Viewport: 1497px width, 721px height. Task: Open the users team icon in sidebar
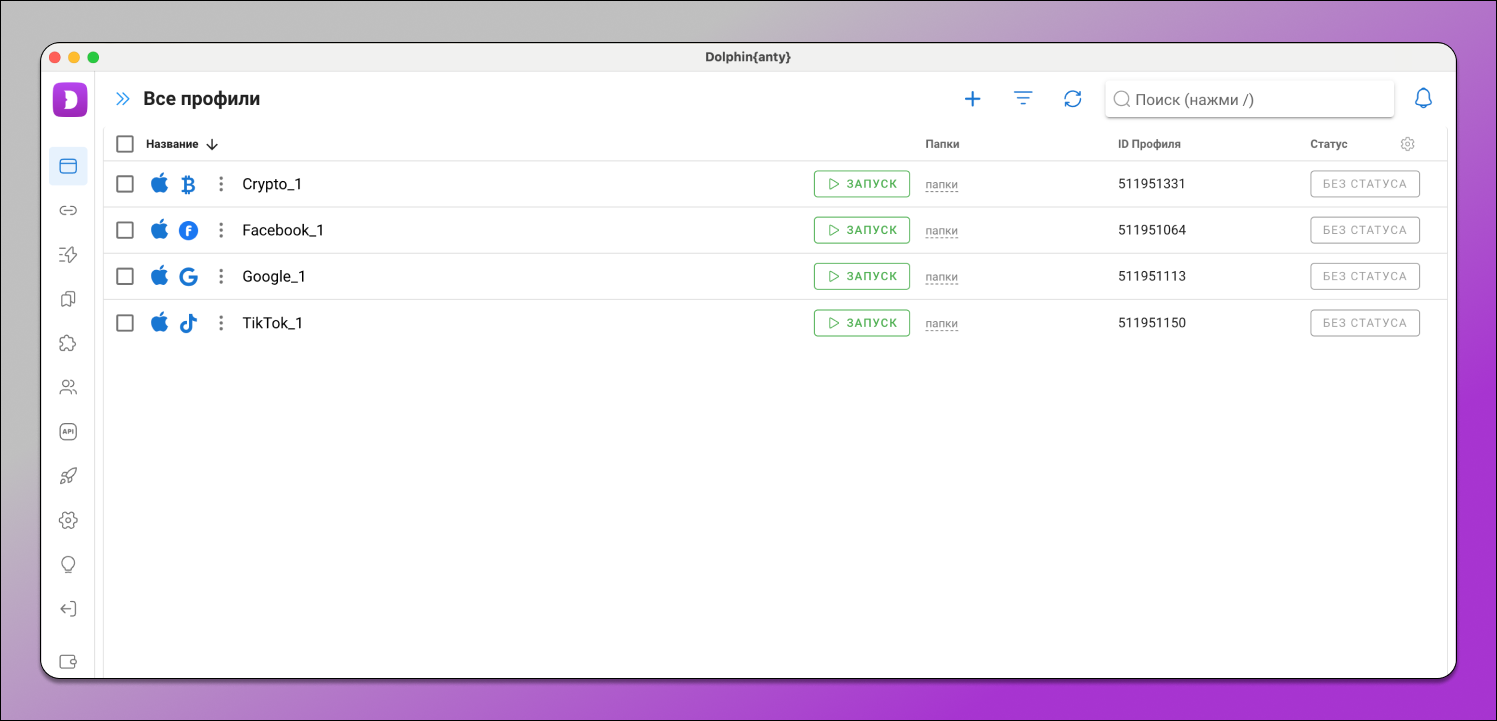click(68, 387)
